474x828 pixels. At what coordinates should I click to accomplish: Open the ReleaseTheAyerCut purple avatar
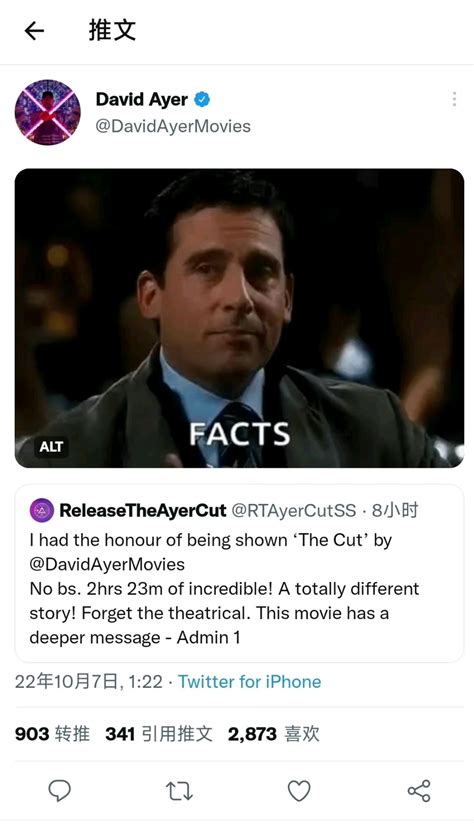click(42, 511)
